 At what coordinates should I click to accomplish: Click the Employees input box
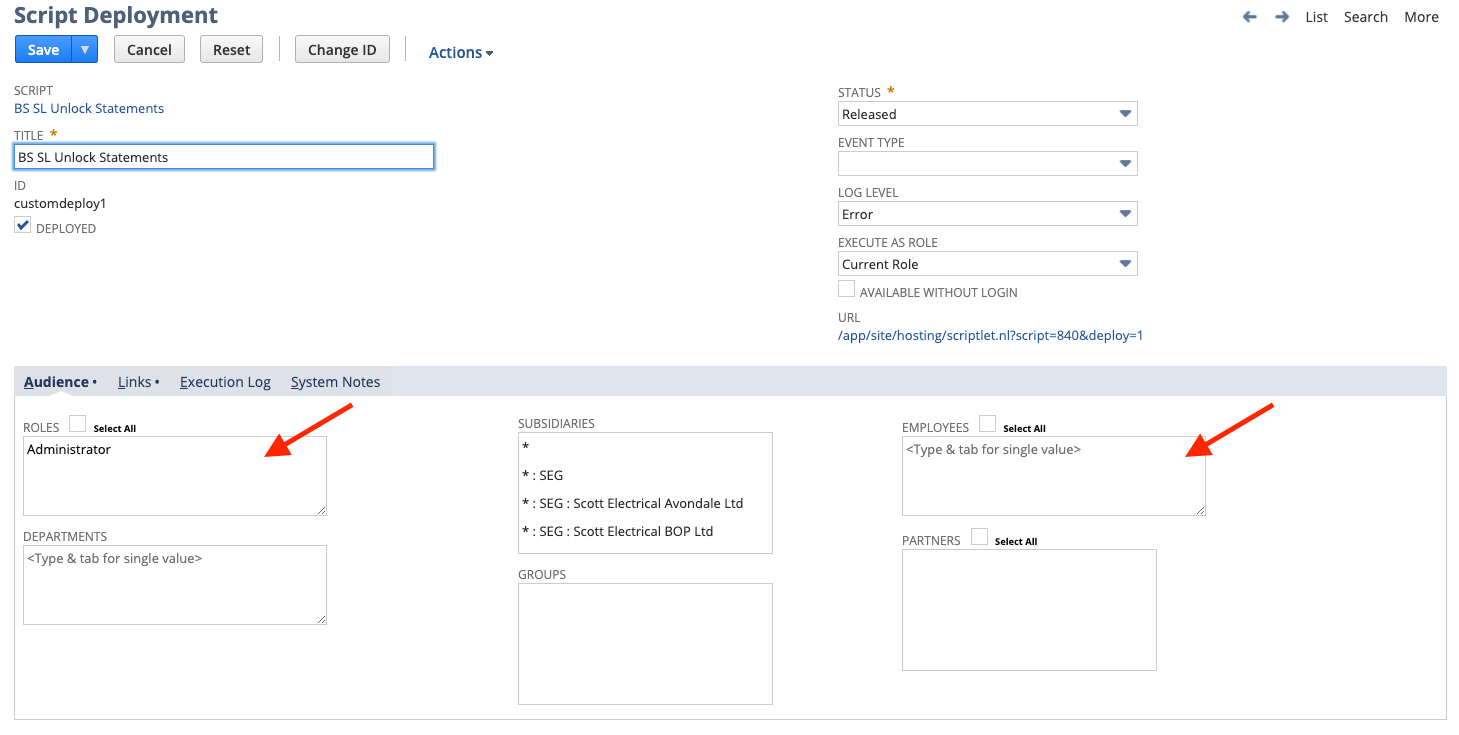1054,476
